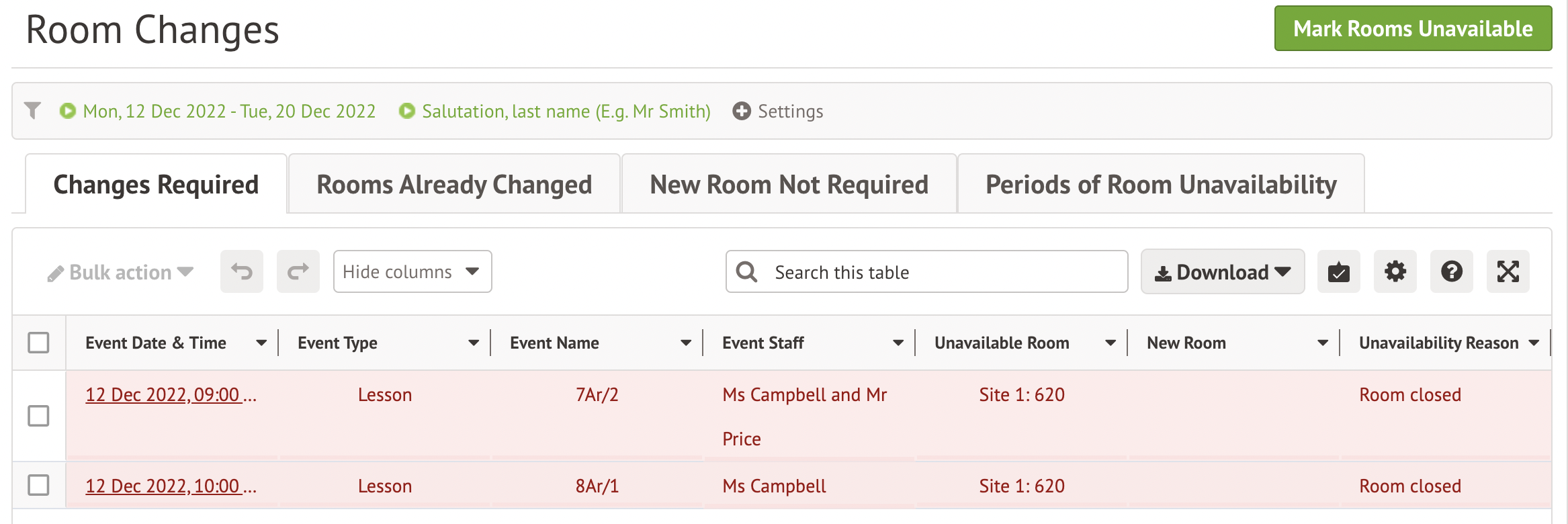1568x524 pixels.
Task: Open the Hide columns dropdown
Action: 412,271
